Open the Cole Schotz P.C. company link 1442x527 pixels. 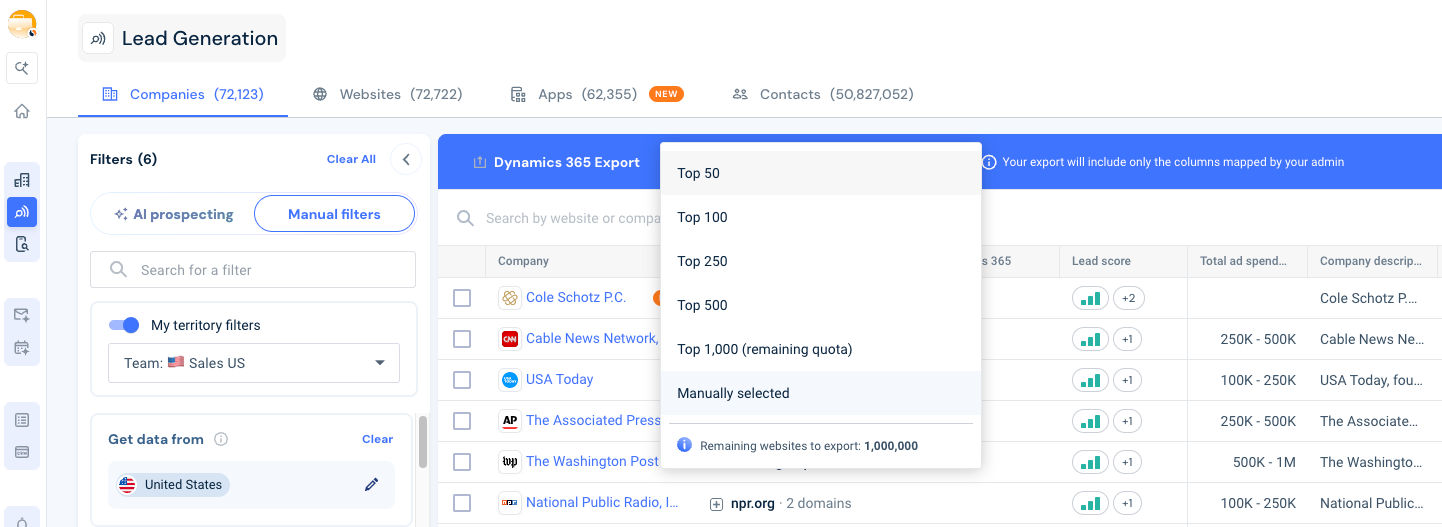pyautogui.click(x=576, y=297)
